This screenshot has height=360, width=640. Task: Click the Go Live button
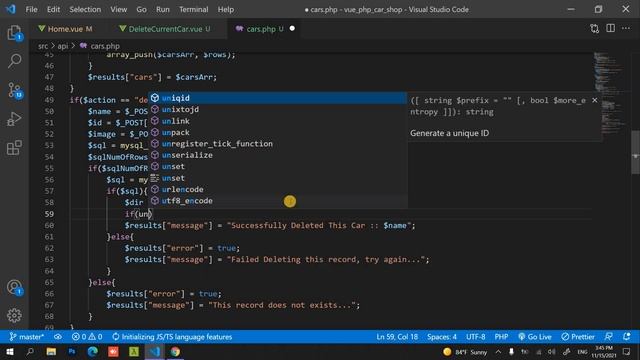(x=535, y=337)
